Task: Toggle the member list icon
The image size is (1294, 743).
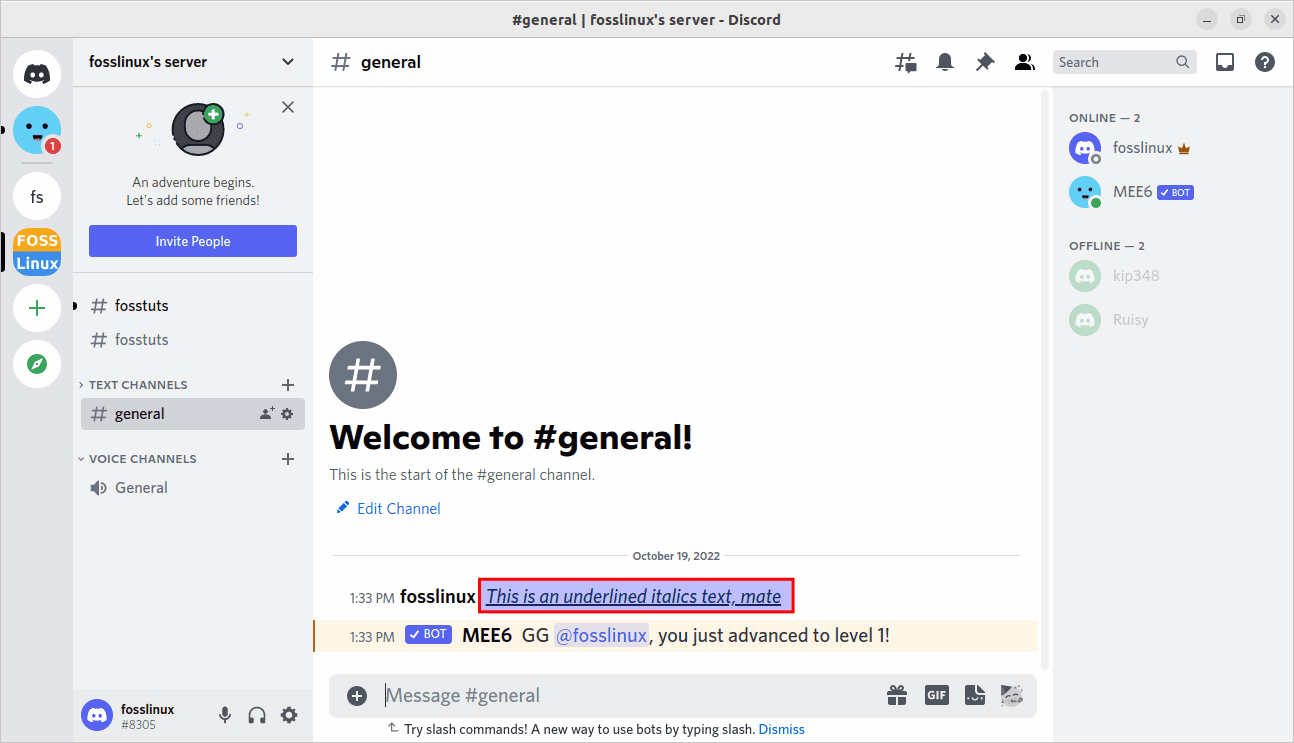Action: [x=1024, y=62]
